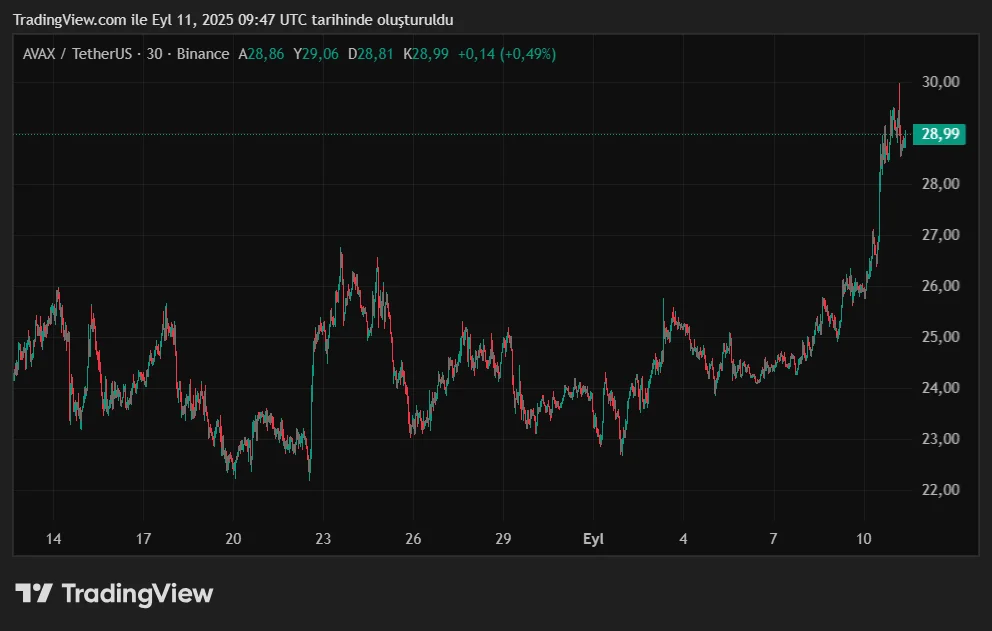Click the TradingView.com creation timestamp caption
Image resolution: width=992 pixels, height=631 pixels.
click(233, 20)
